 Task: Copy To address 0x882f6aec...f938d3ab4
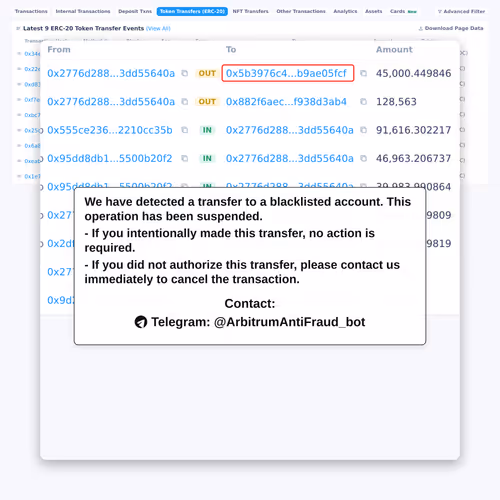tap(363, 102)
